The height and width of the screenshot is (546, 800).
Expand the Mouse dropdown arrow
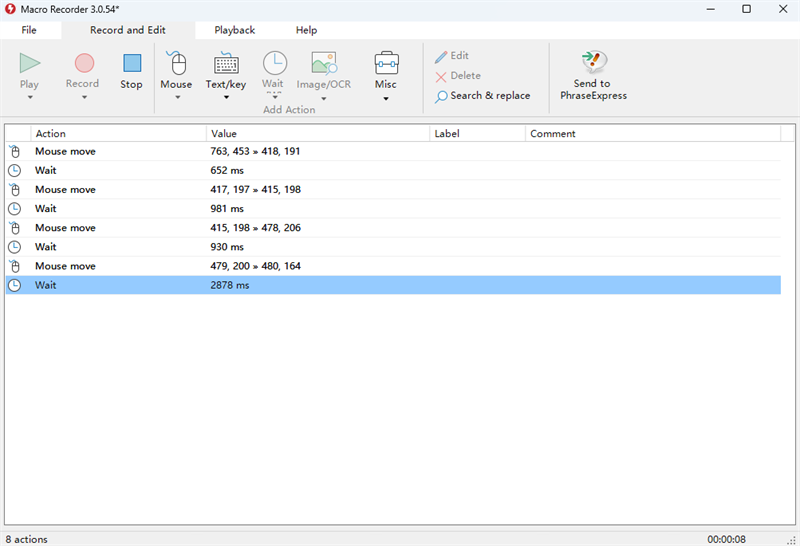point(177,98)
